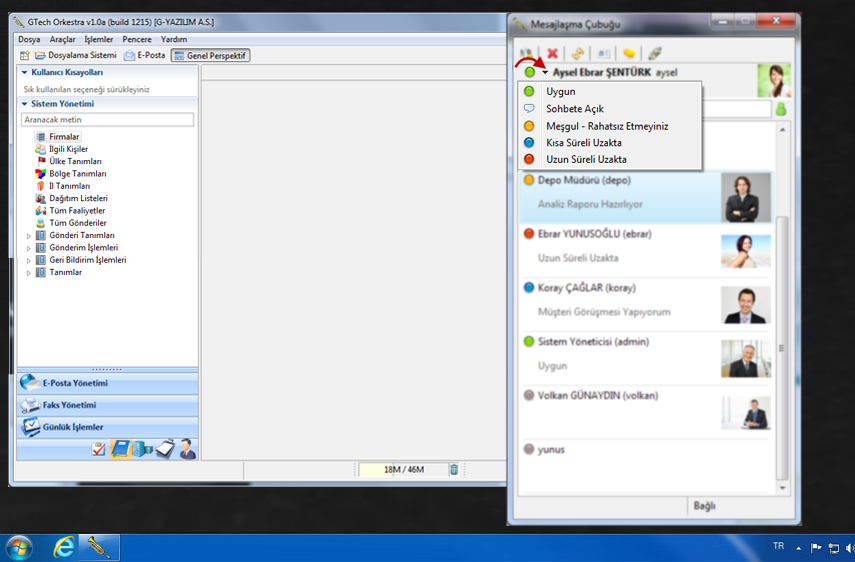Viewport: 855px width, 562px height.
Task: Click the green person icon beside search field
Action: [x=781, y=109]
